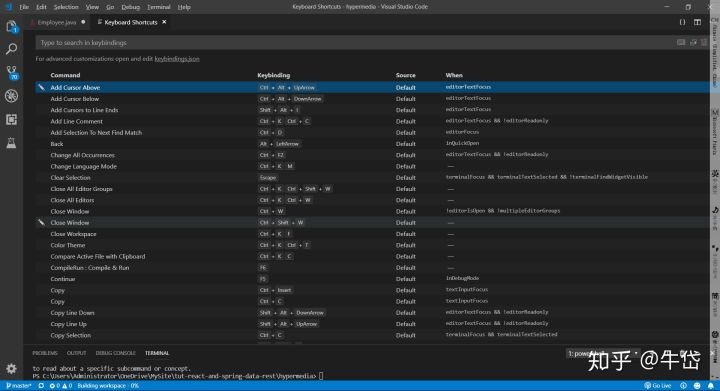Select the Copy Line Down row

tap(372, 313)
